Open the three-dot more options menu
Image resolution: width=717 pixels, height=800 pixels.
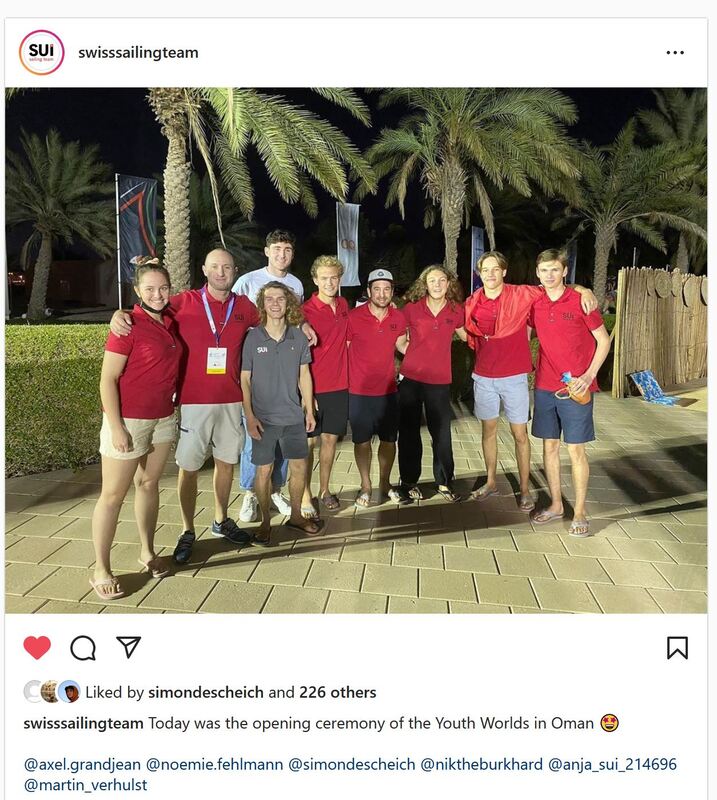pos(675,53)
